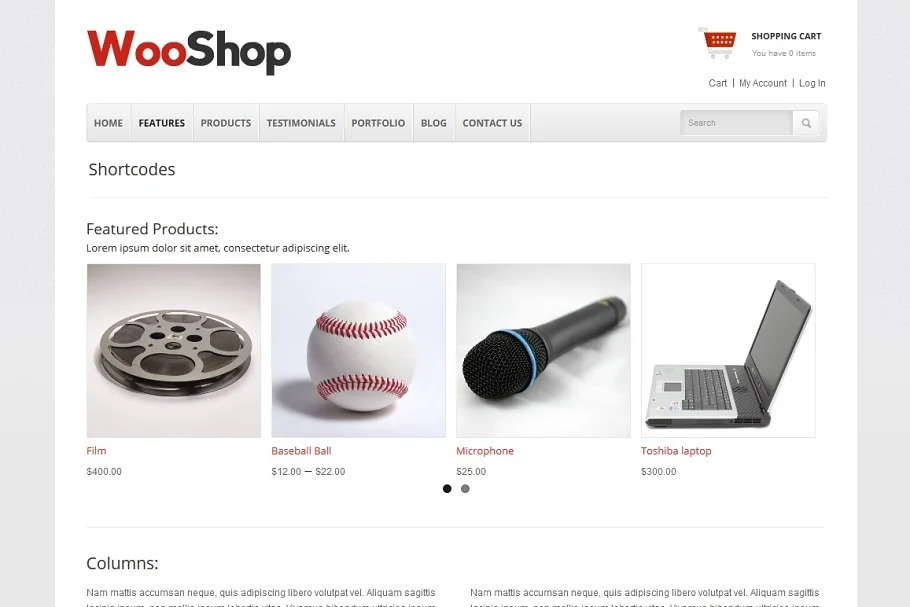Click the magnifying glass search button

(x=806, y=123)
